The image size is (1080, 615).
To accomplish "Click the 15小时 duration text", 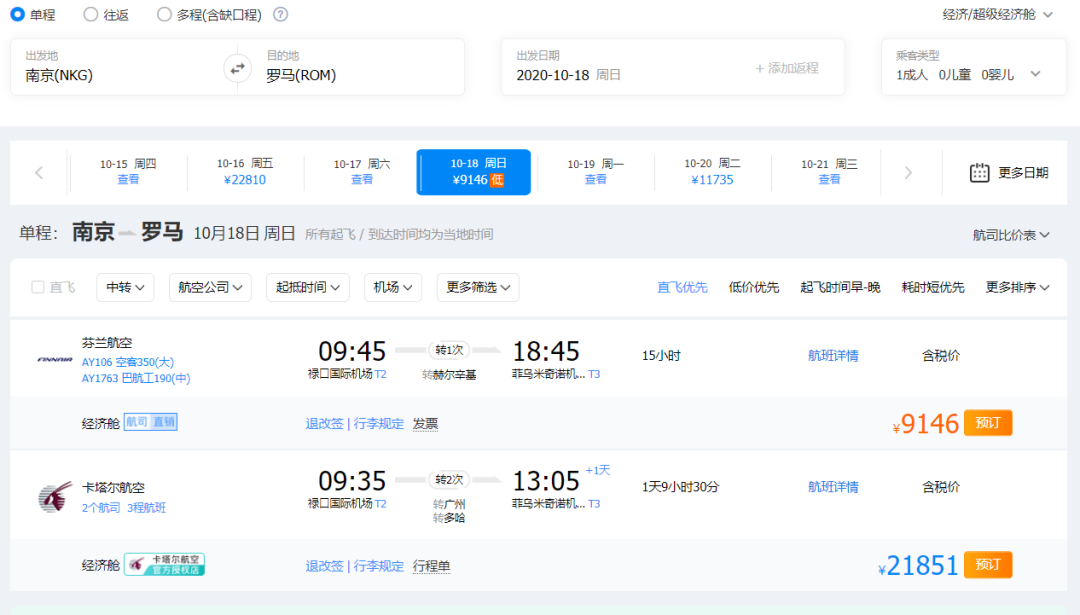I will [661, 355].
